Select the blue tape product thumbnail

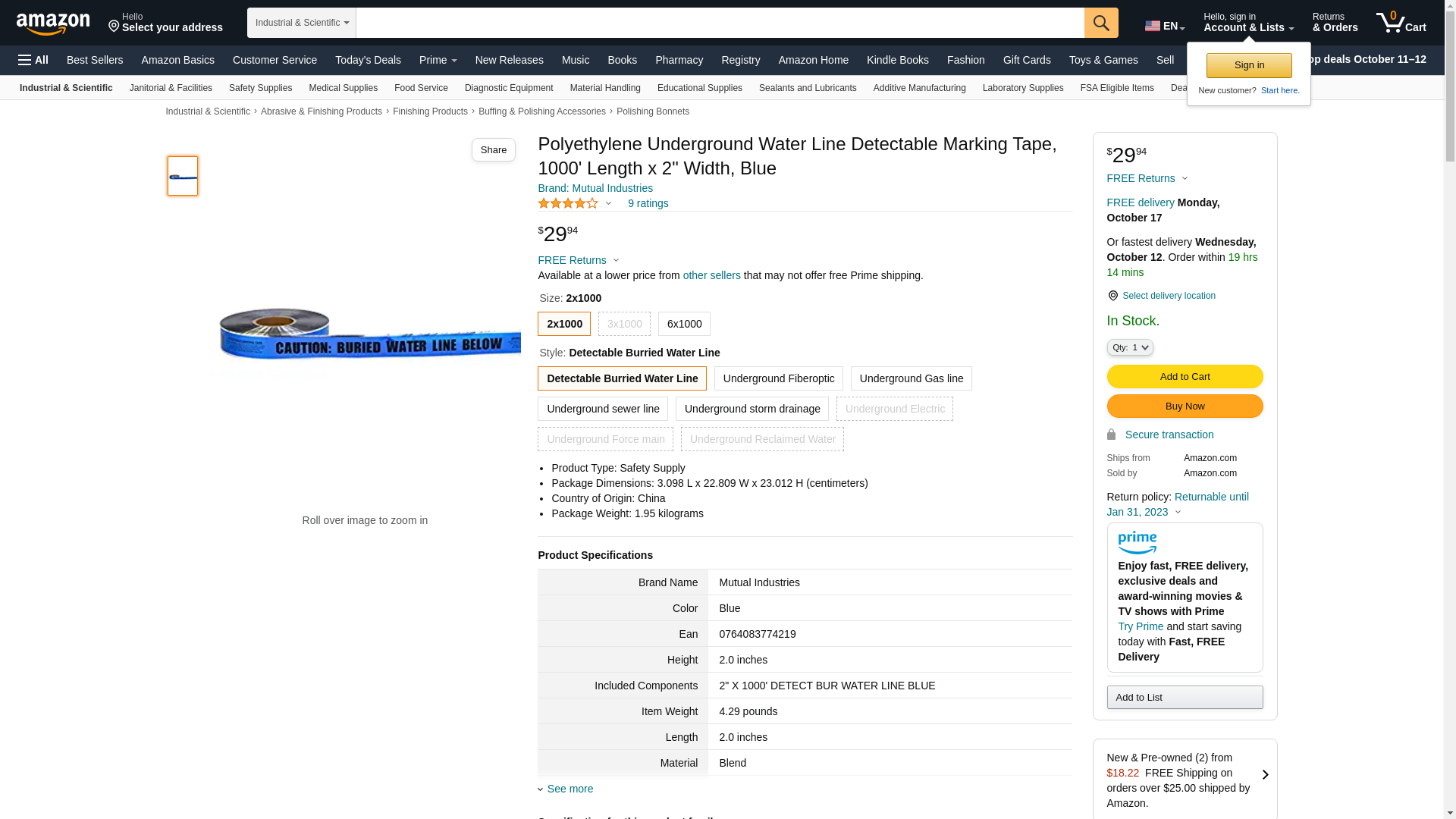[183, 176]
